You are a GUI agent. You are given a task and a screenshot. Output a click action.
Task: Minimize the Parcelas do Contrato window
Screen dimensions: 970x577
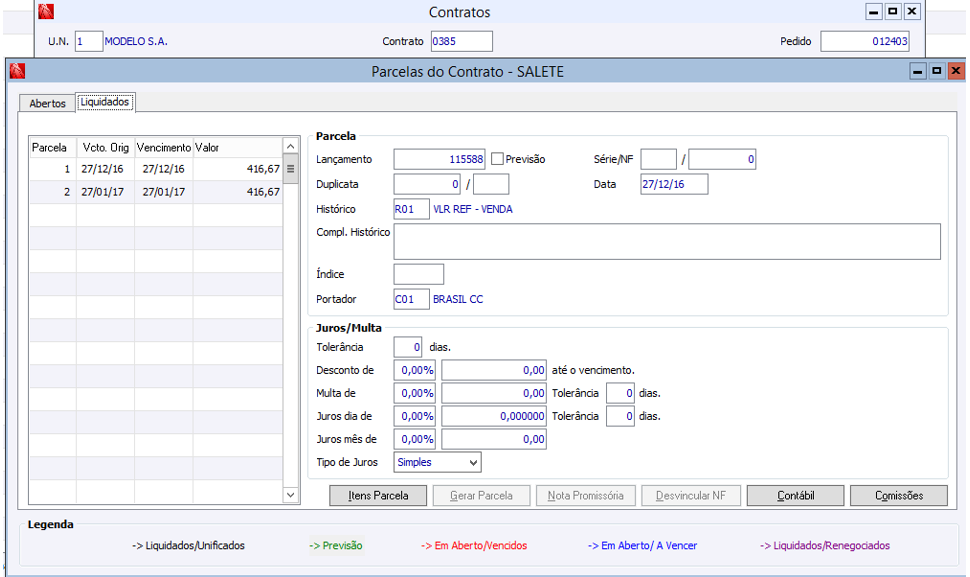tap(918, 71)
